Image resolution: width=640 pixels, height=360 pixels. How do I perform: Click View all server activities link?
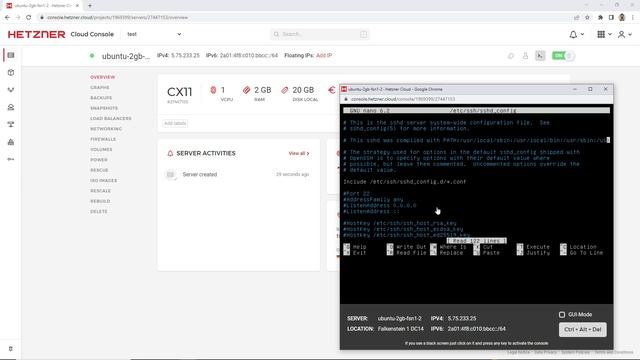pos(299,153)
